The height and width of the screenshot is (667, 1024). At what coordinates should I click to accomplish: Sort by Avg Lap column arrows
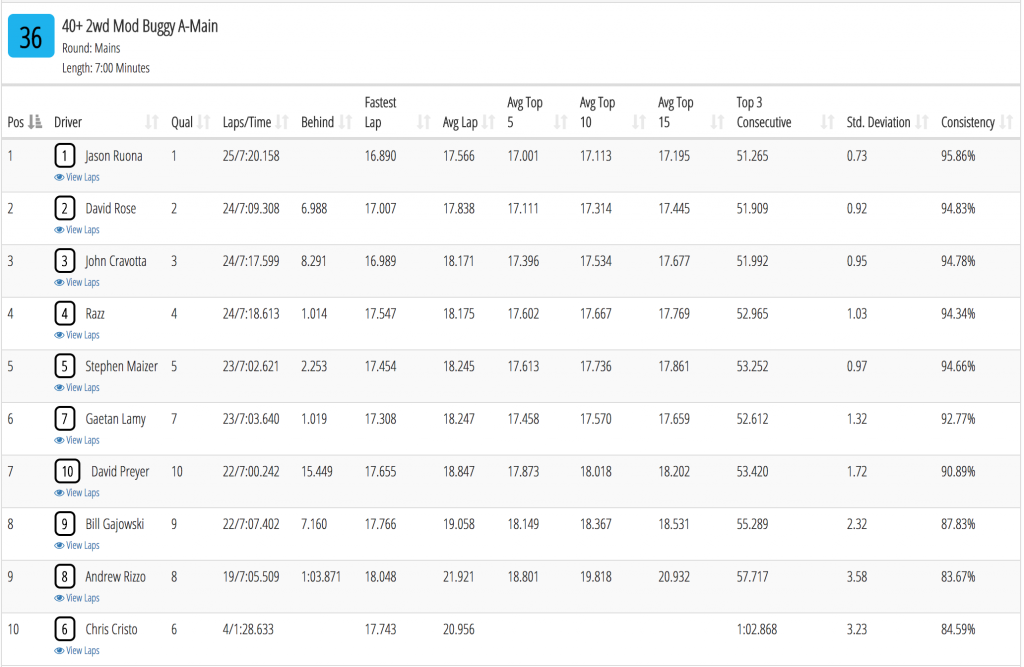click(x=488, y=122)
